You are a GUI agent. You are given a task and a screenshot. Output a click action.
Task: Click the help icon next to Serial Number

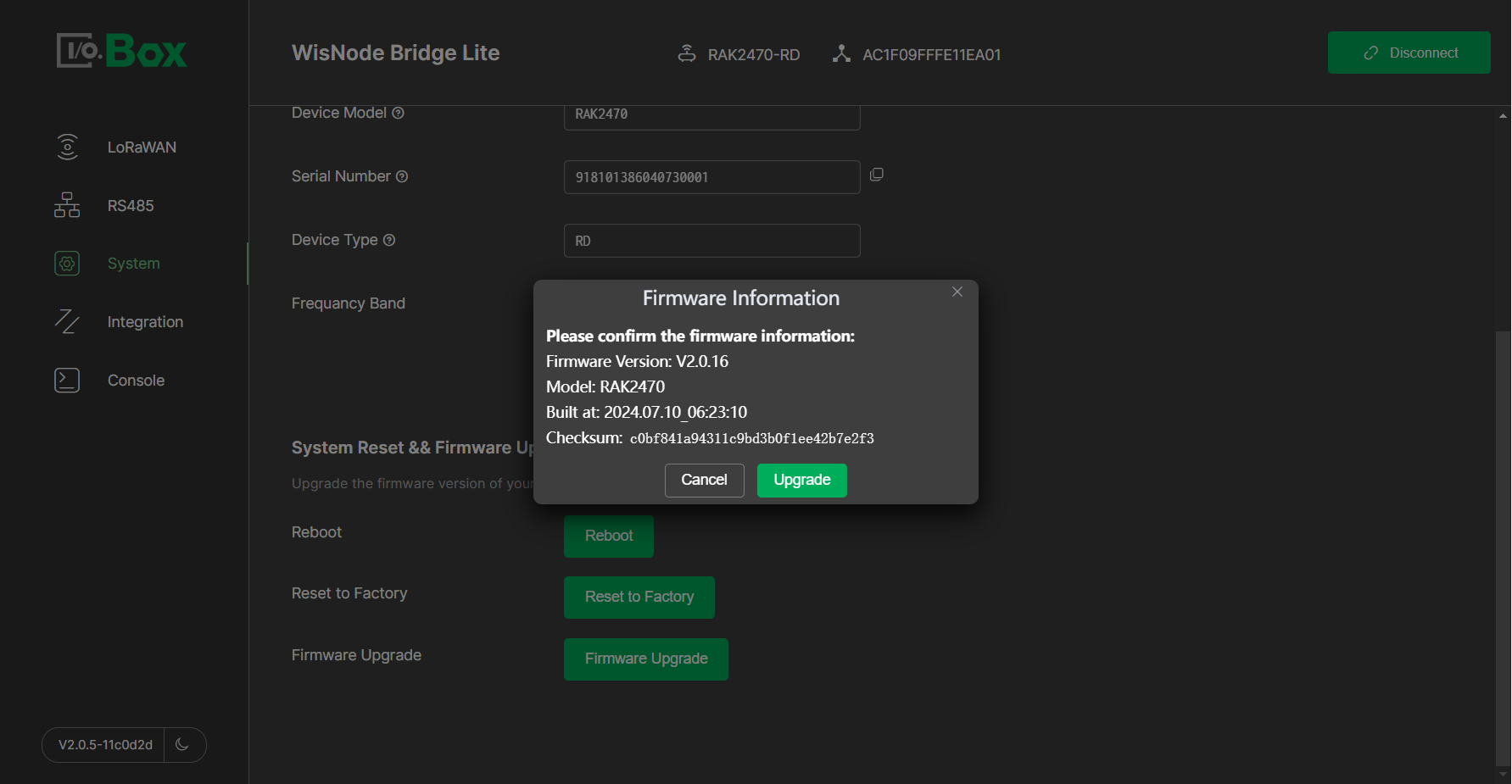pyautogui.click(x=402, y=176)
